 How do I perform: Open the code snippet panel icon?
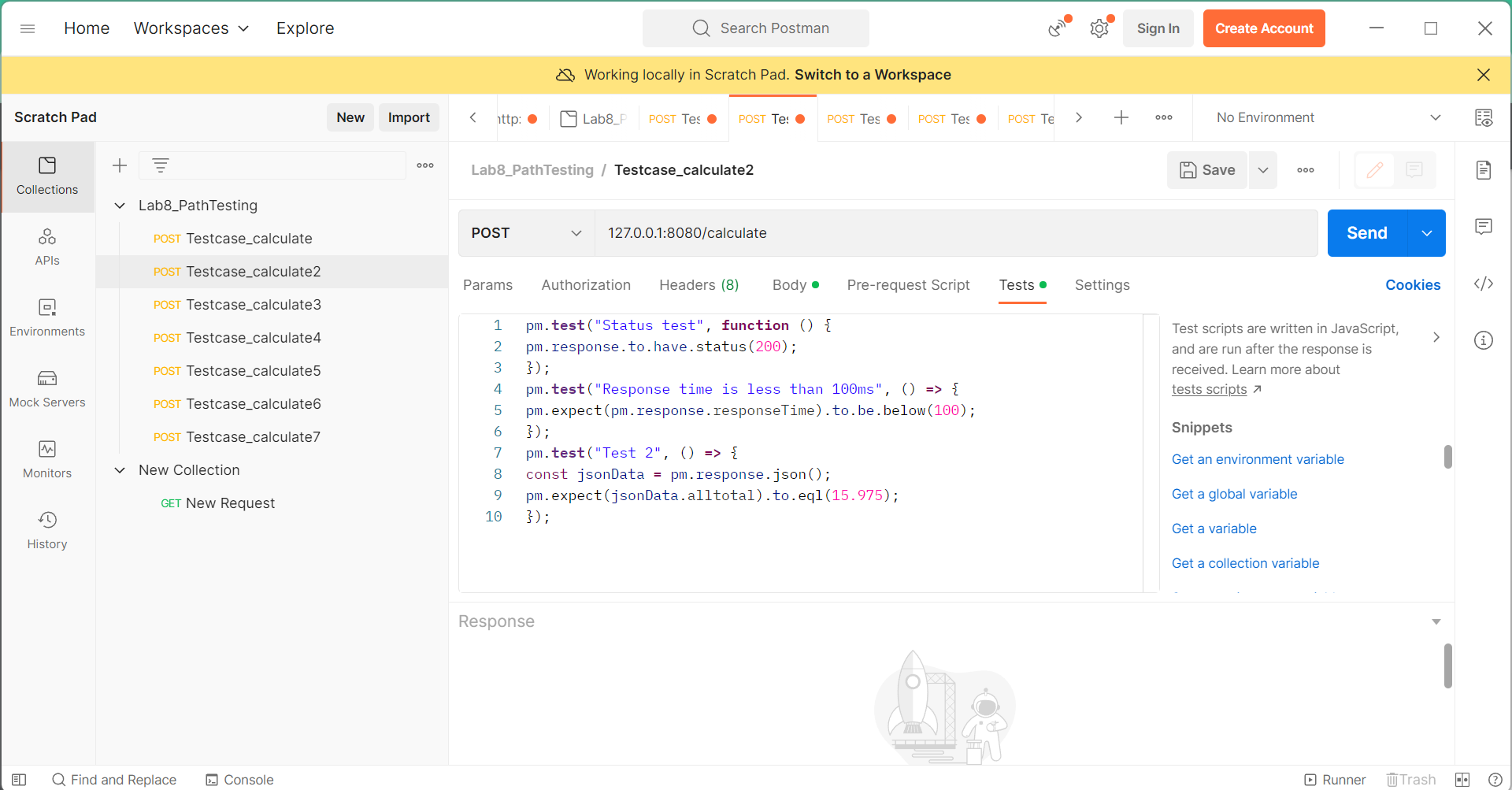[1483, 284]
